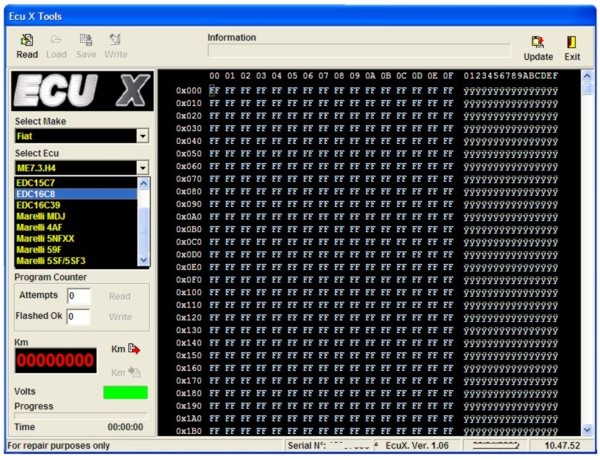This screenshot has height=460, width=600.
Task: Open the Select Make dropdown arrow
Action: pyautogui.click(x=143, y=136)
